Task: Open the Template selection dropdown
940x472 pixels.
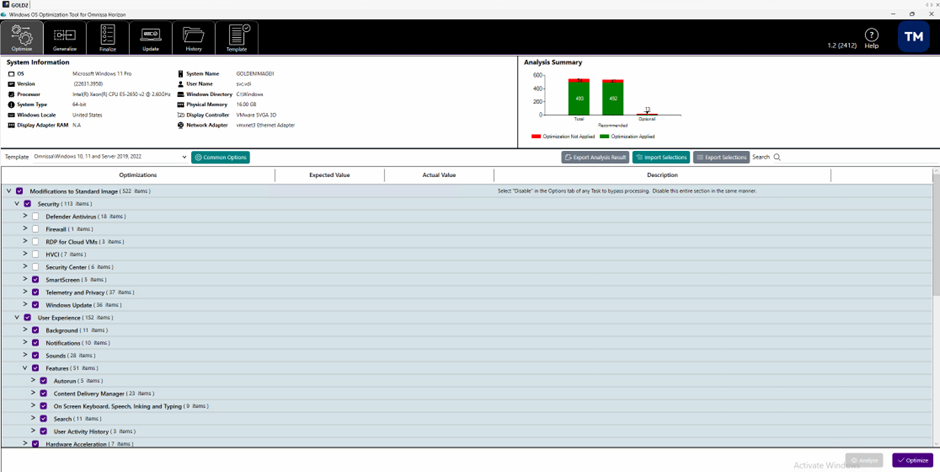Action: point(184,157)
